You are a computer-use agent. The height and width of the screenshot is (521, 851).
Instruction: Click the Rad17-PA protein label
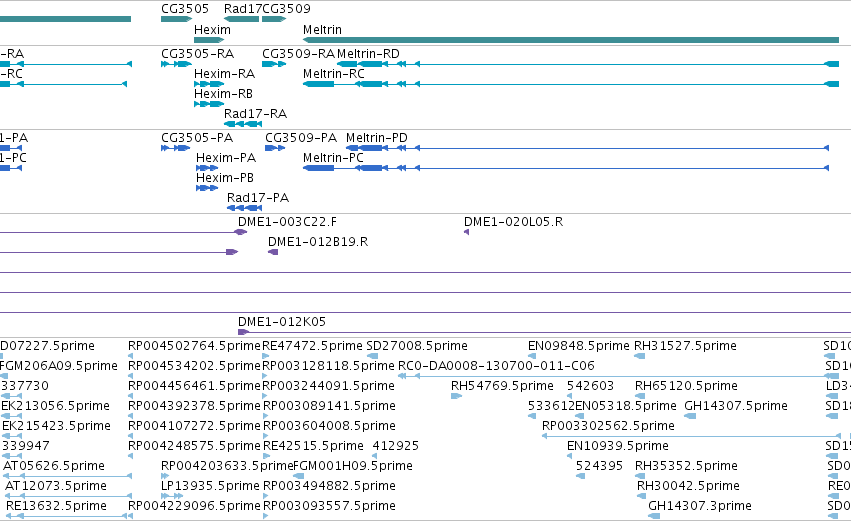258,198
